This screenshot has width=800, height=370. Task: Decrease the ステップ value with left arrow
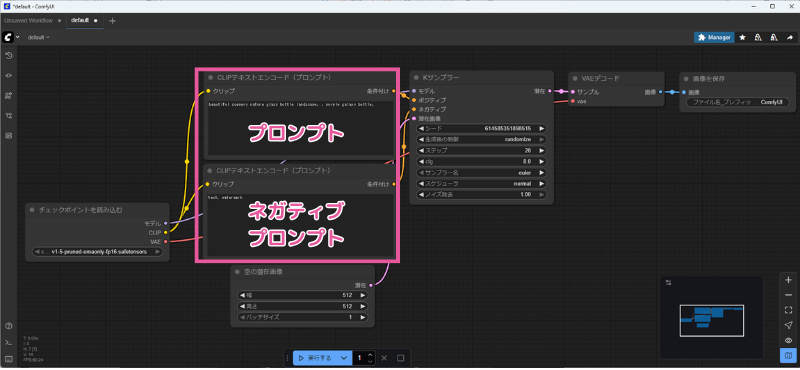pos(421,151)
